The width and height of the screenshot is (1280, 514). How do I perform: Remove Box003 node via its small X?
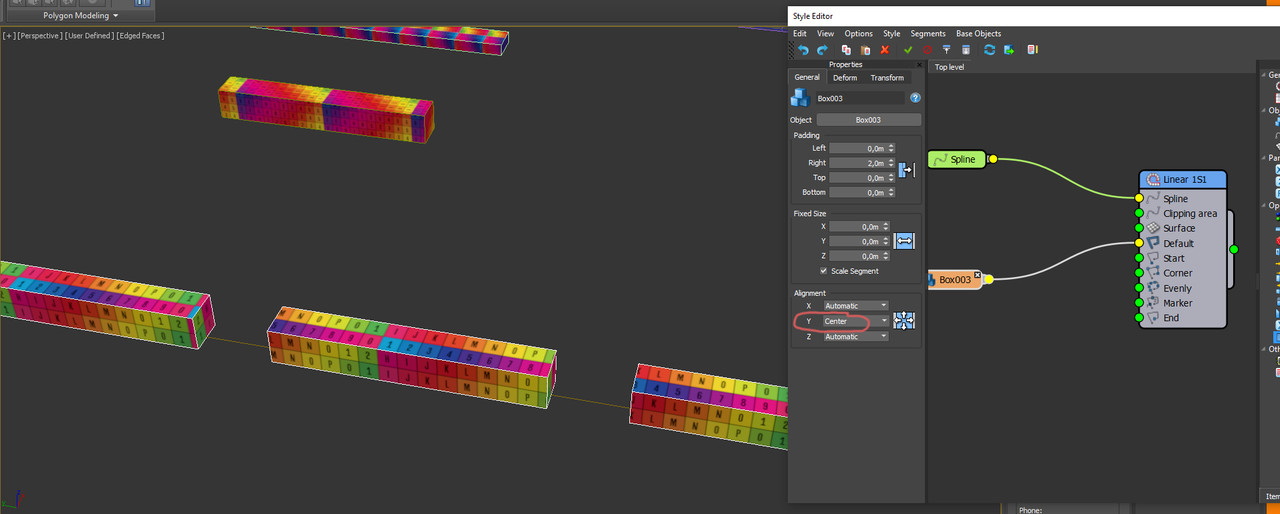click(x=977, y=275)
